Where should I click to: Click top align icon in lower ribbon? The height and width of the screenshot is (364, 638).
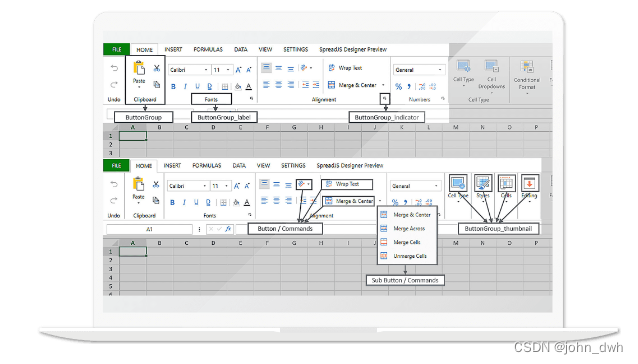[x=264, y=184]
